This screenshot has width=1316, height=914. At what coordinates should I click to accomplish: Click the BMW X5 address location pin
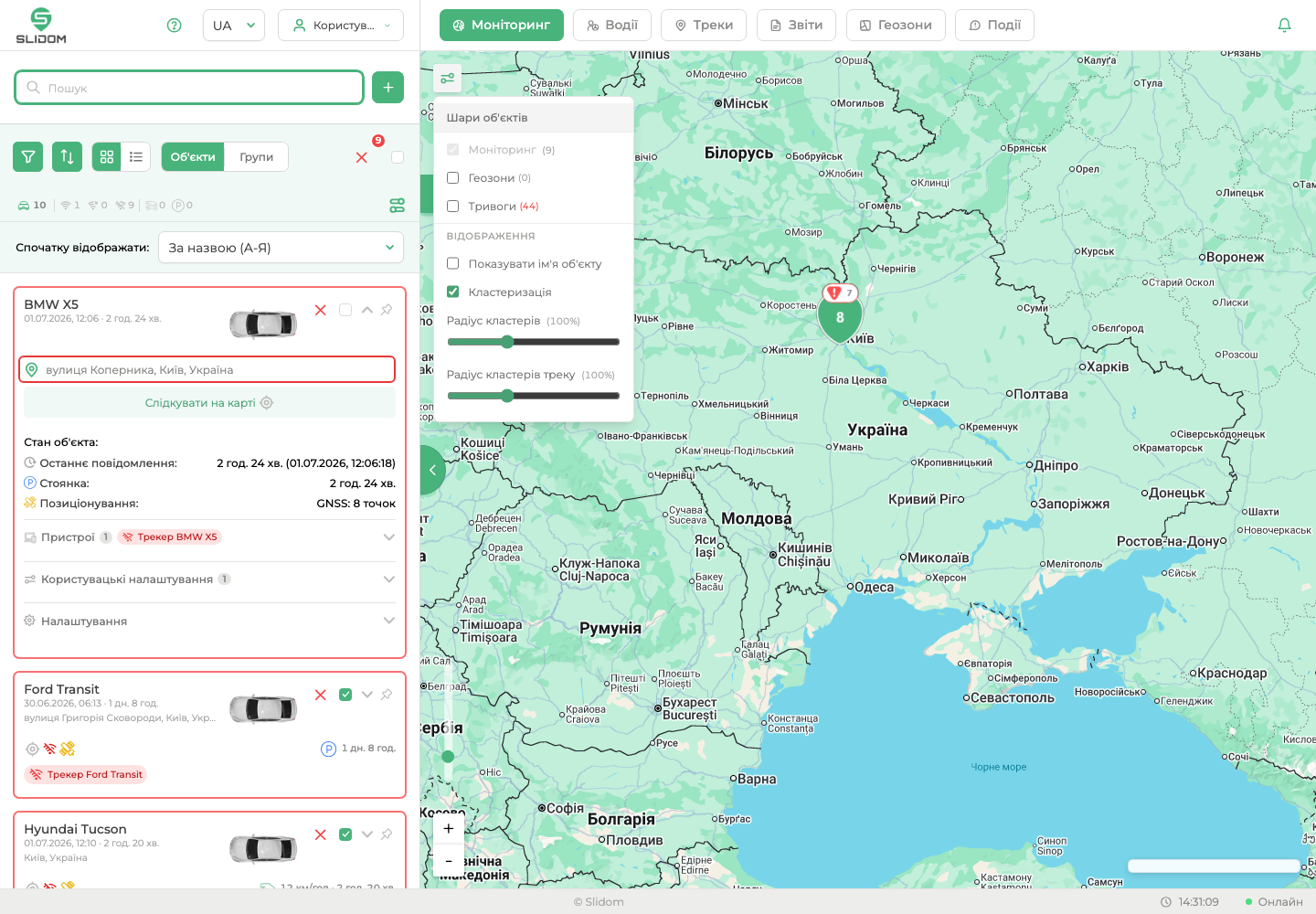[32, 370]
